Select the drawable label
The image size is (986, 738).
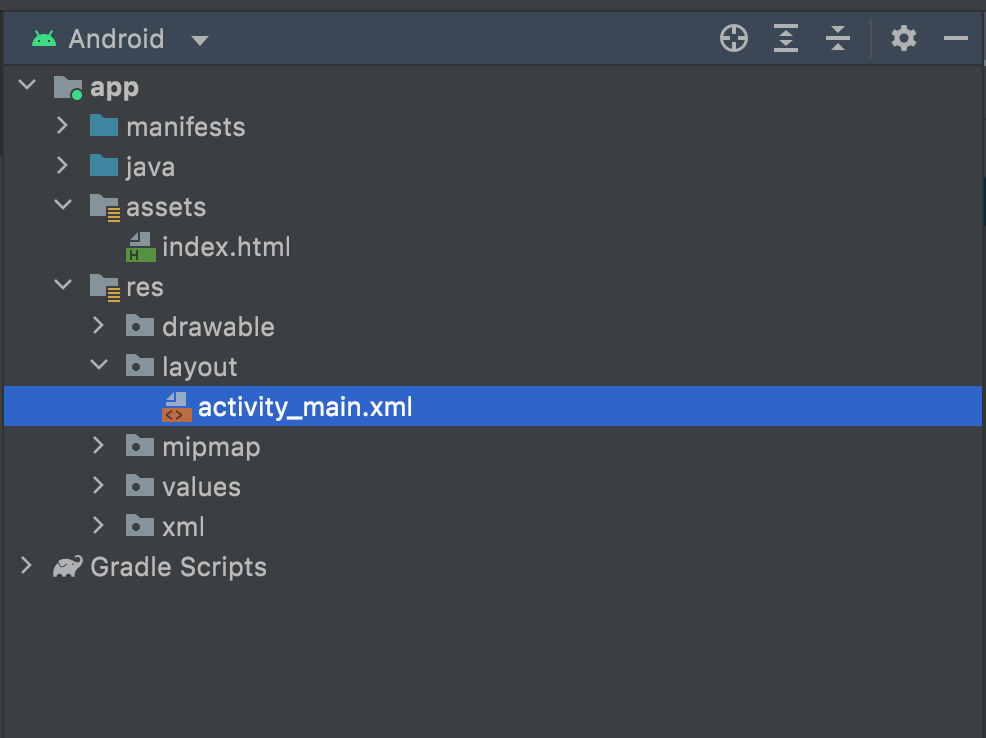pyautogui.click(x=218, y=327)
